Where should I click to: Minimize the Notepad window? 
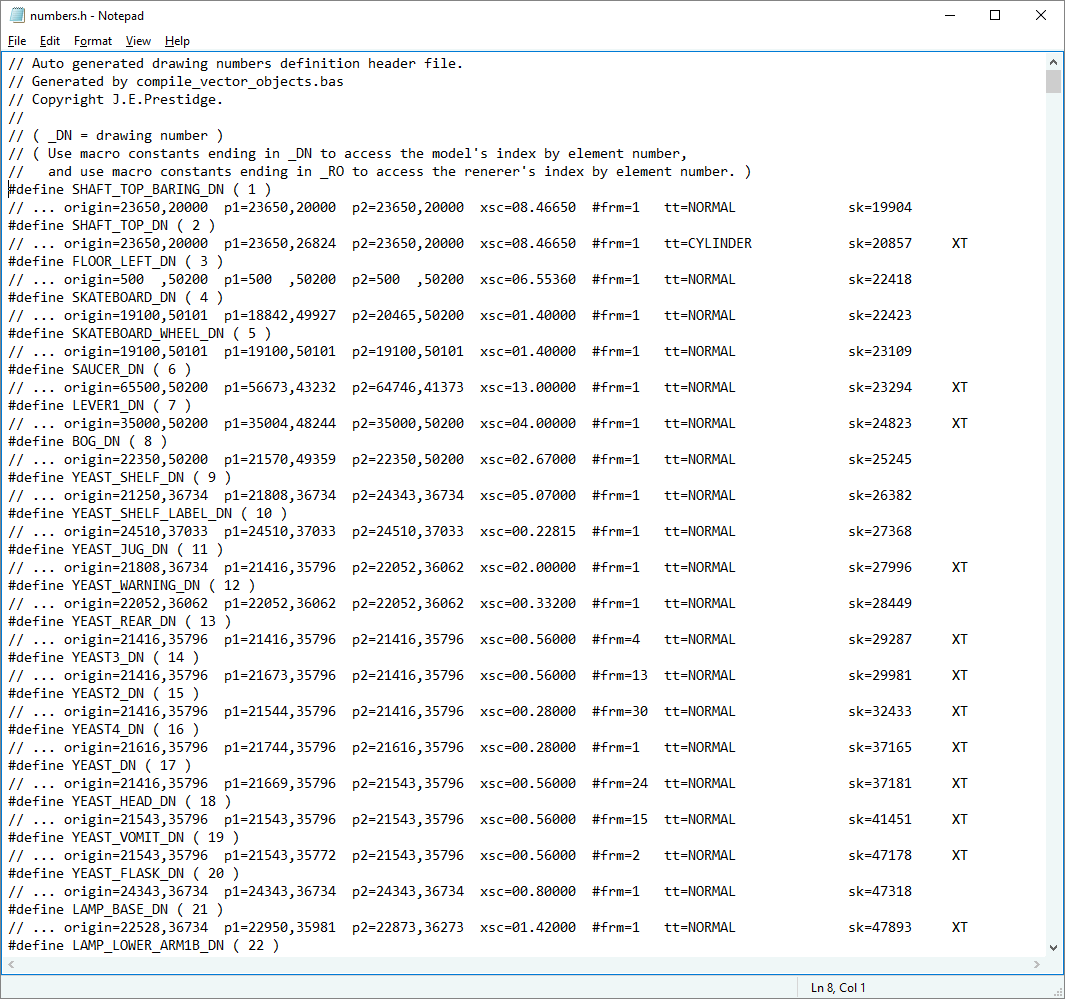948,15
